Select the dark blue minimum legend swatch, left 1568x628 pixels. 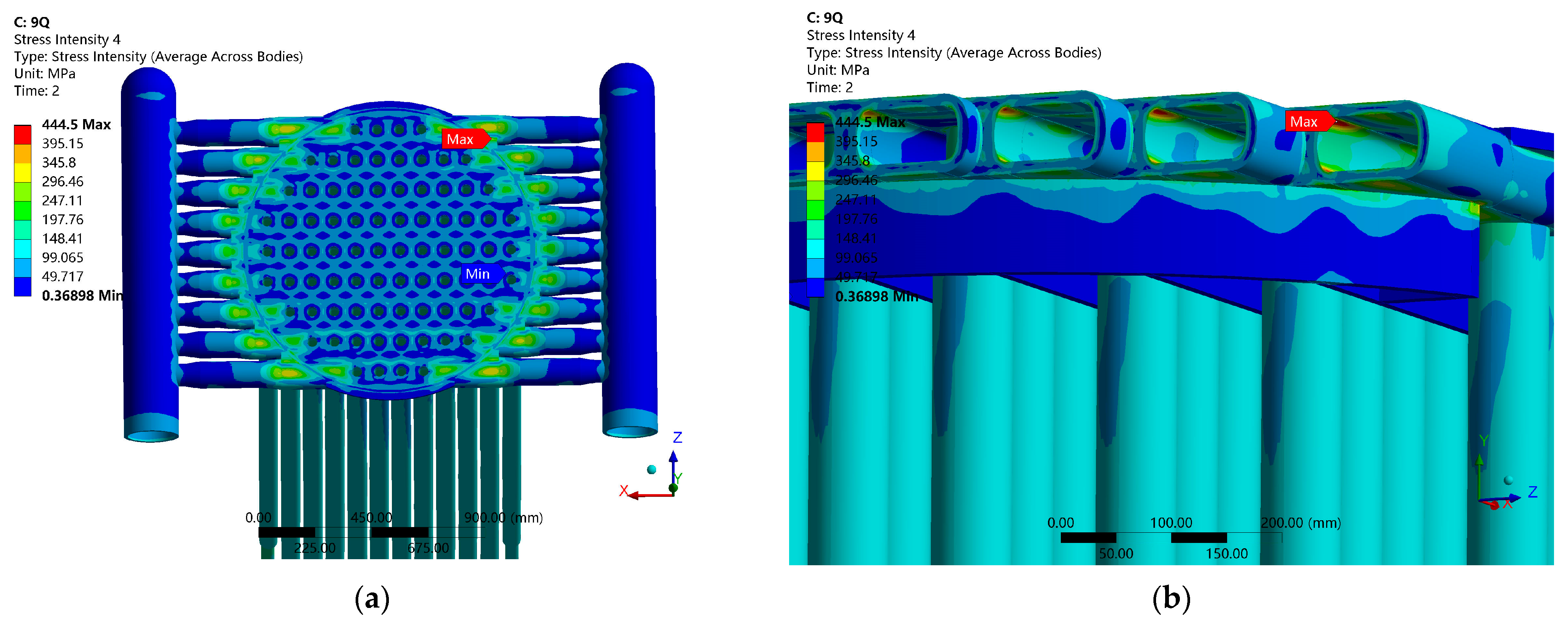click(23, 287)
